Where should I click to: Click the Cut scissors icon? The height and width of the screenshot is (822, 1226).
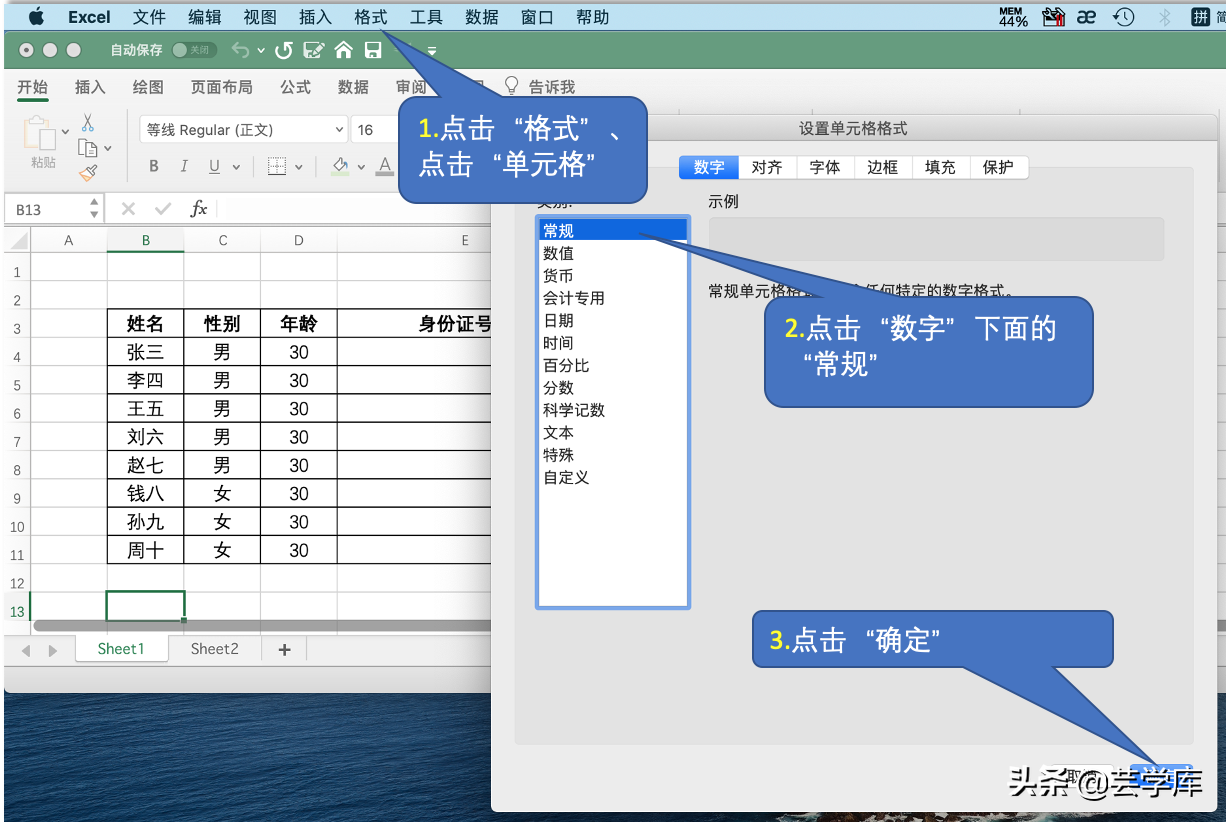point(88,123)
